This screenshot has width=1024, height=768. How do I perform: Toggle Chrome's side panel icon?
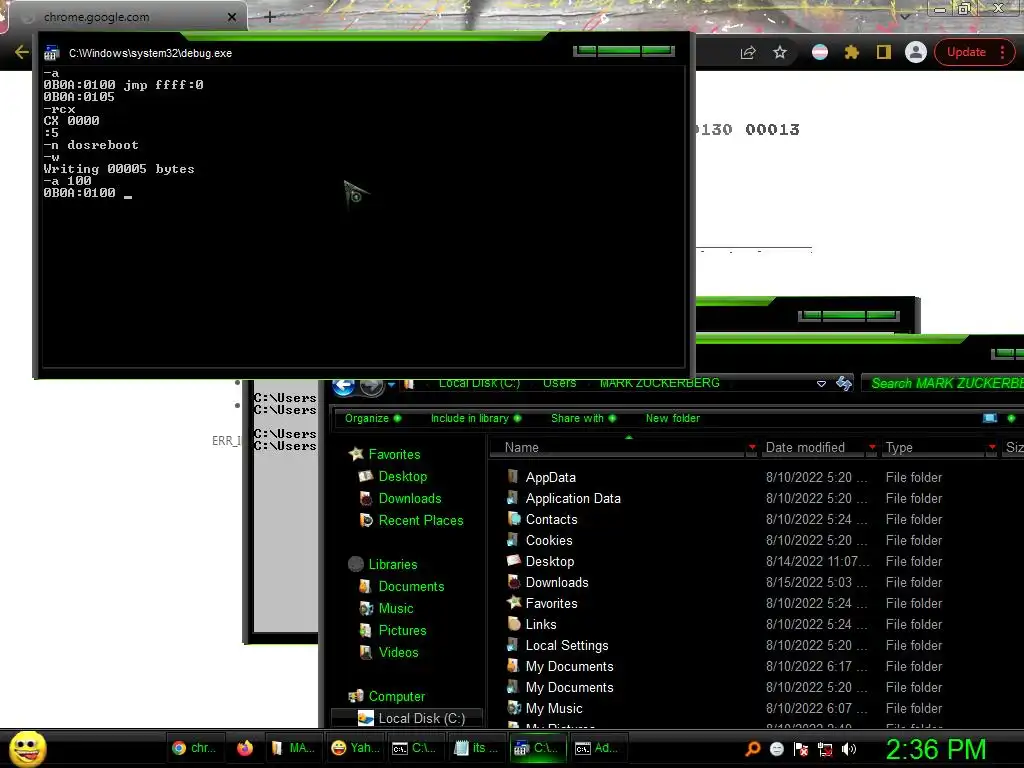point(884,52)
